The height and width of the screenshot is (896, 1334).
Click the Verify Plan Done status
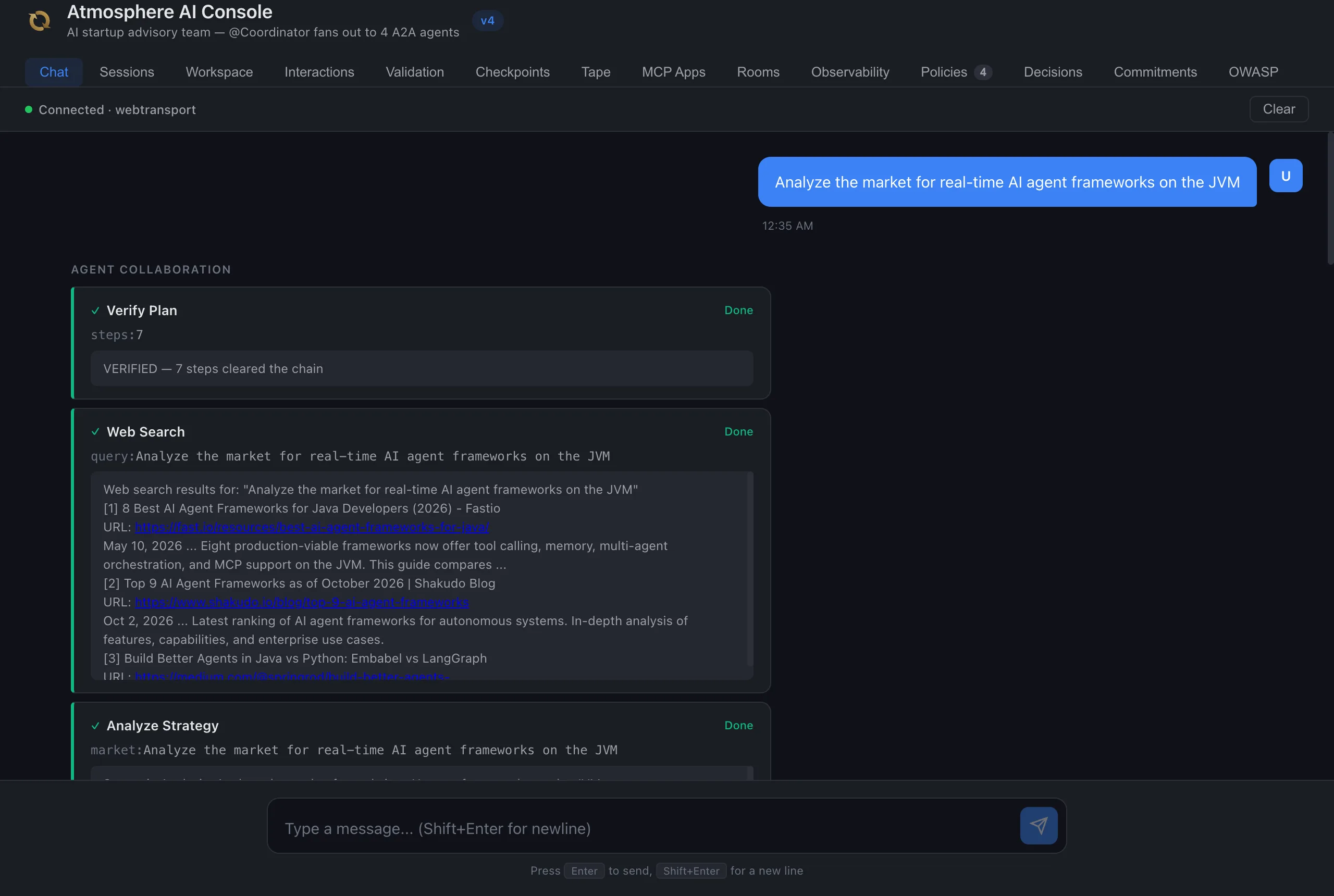(x=738, y=310)
